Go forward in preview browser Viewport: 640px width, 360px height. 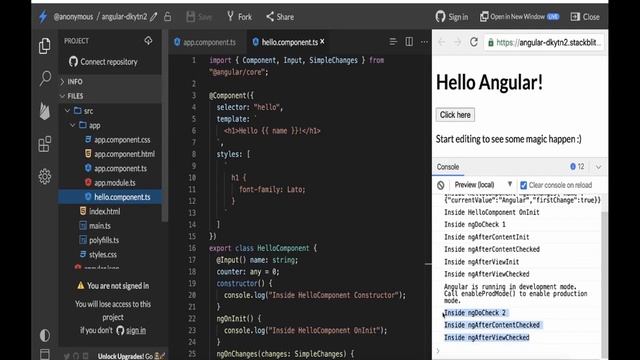[x=457, y=42]
